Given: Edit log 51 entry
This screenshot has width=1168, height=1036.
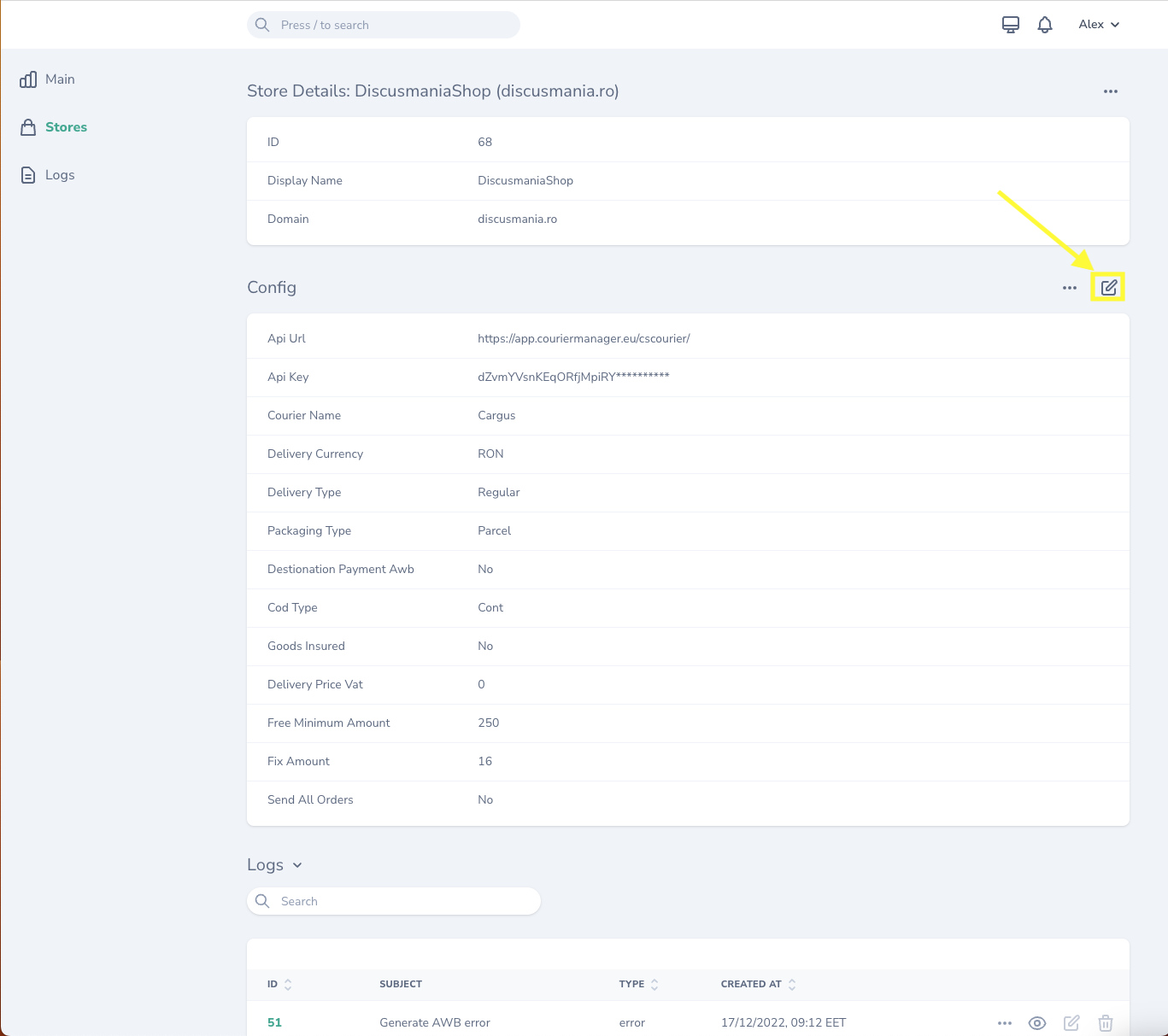Looking at the screenshot, I should coord(1071,1023).
